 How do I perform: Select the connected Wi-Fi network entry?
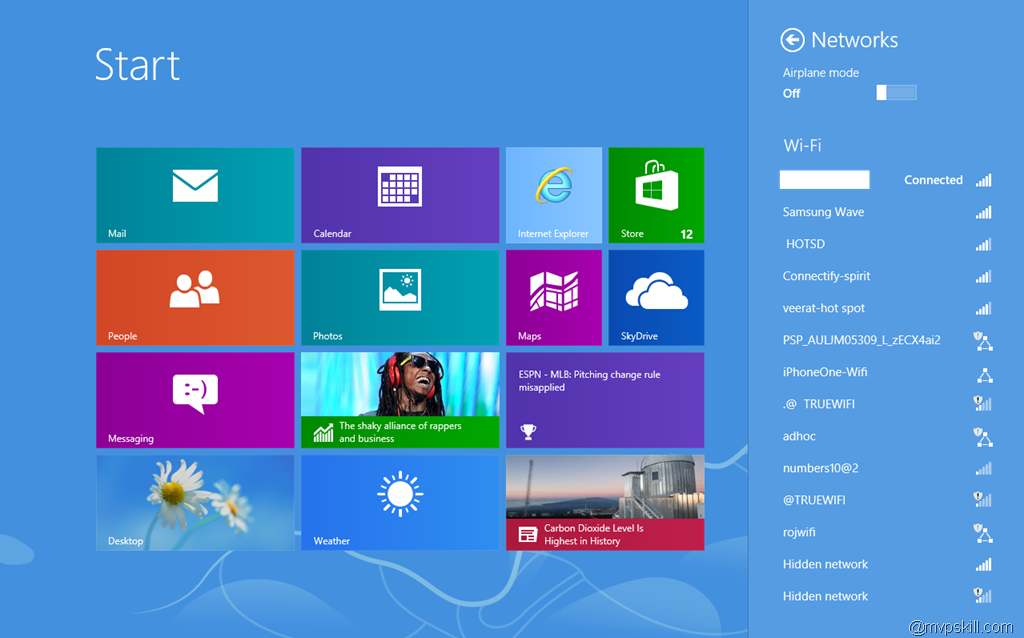point(886,180)
